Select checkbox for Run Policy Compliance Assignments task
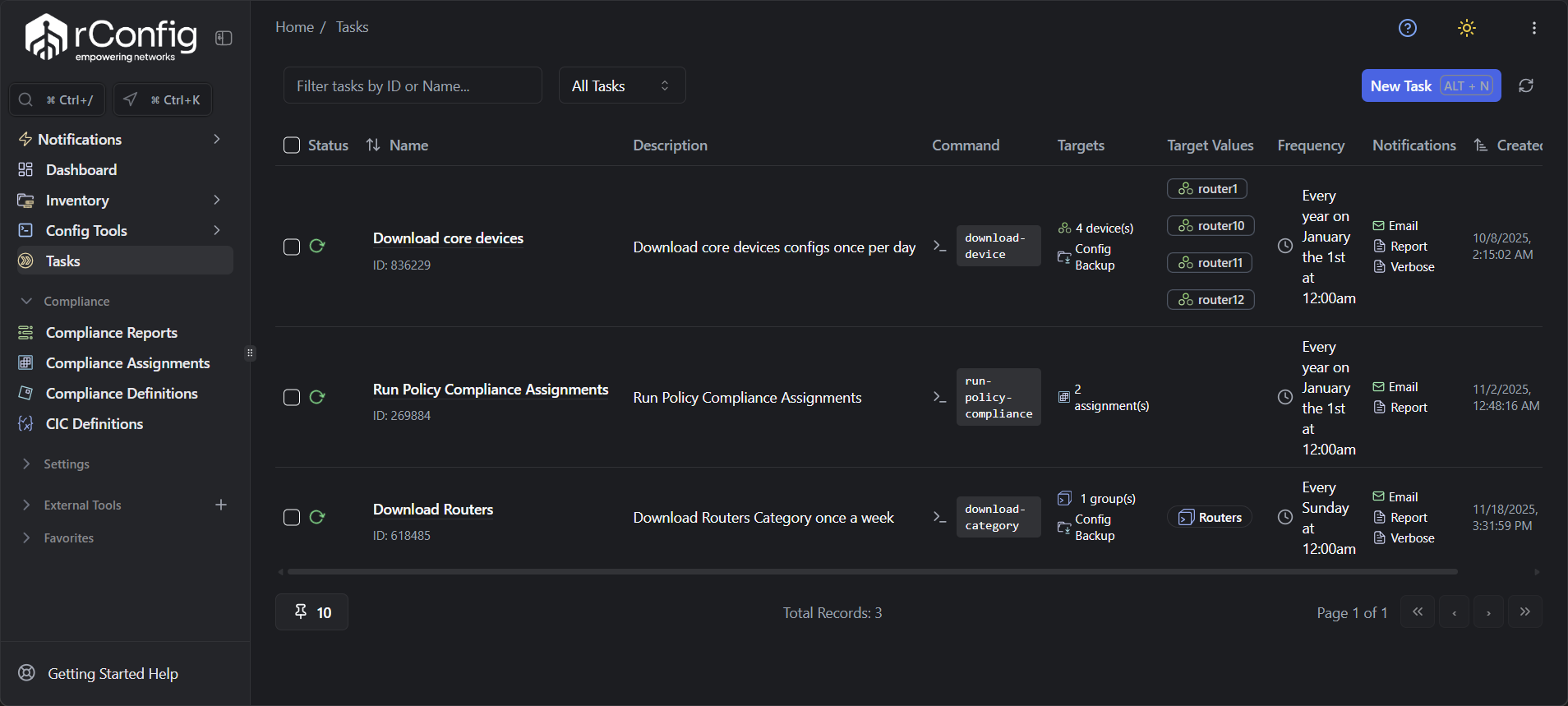 click(292, 398)
